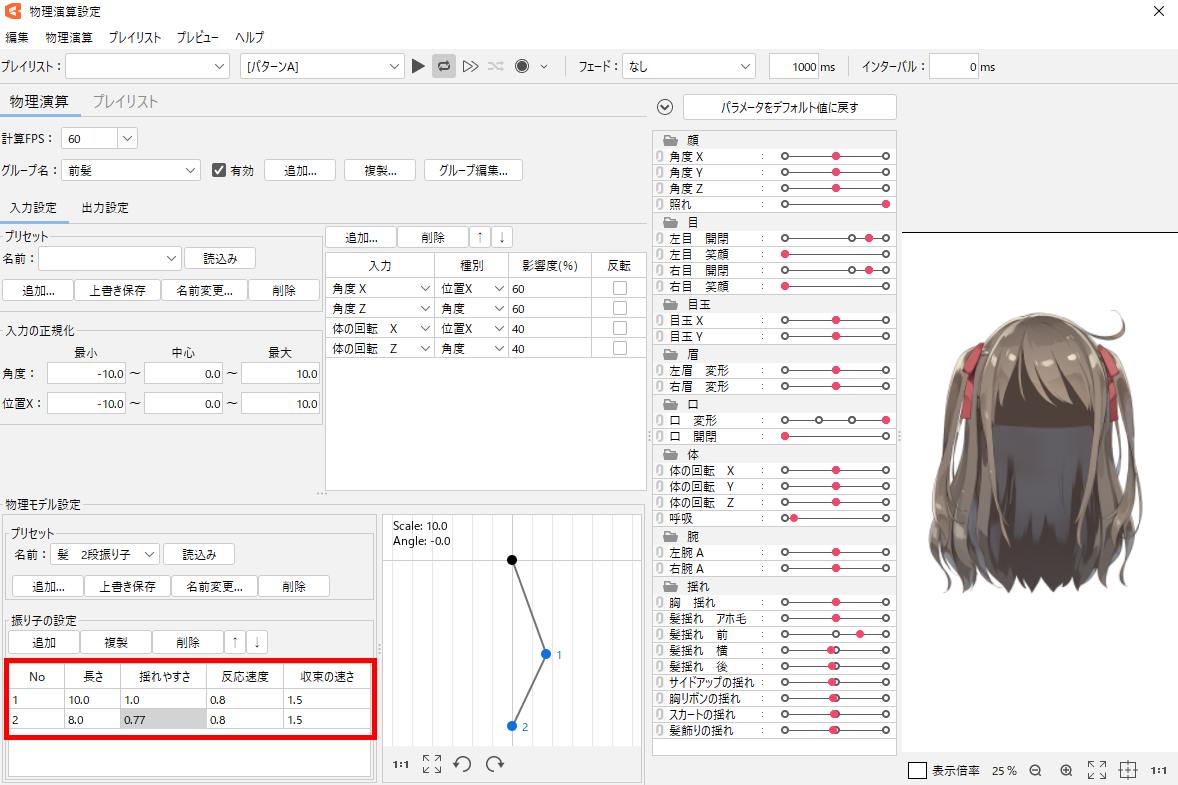Rotate pendulum view clockwise
The width and height of the screenshot is (1178, 785).
click(495, 764)
